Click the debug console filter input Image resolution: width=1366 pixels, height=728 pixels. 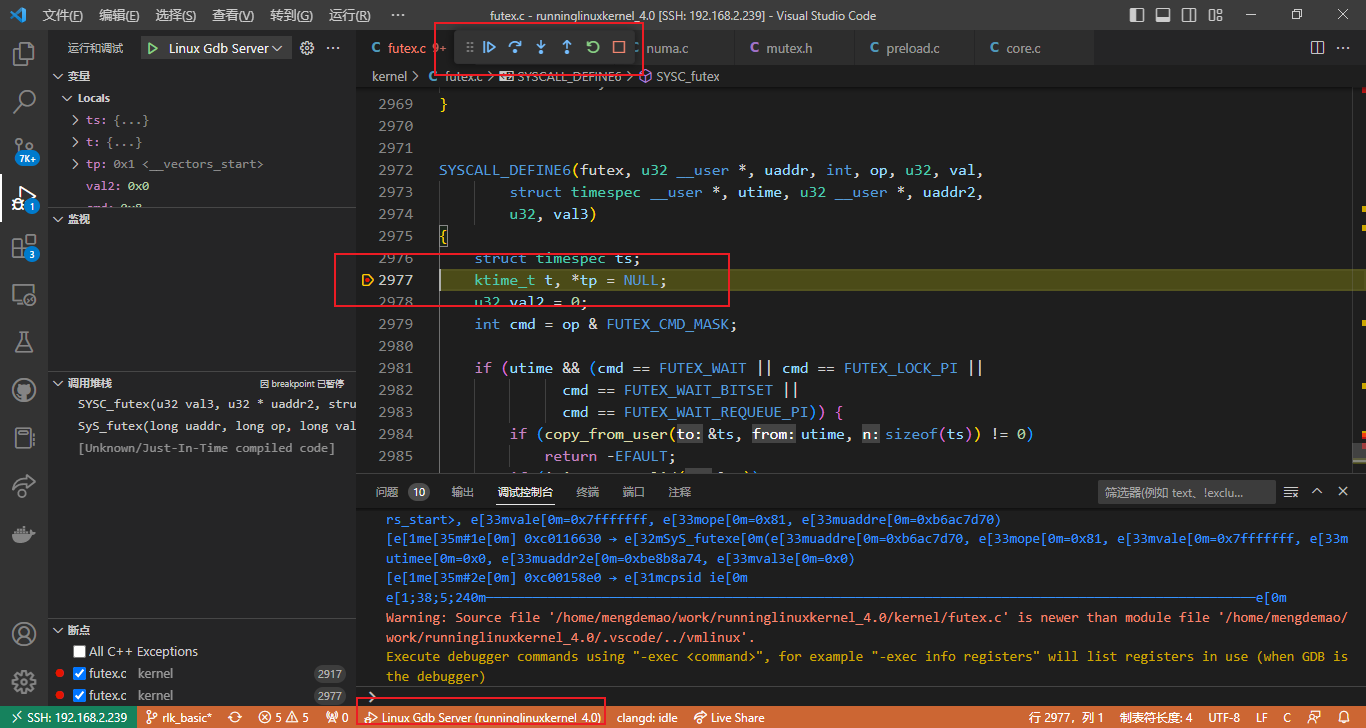point(1186,492)
